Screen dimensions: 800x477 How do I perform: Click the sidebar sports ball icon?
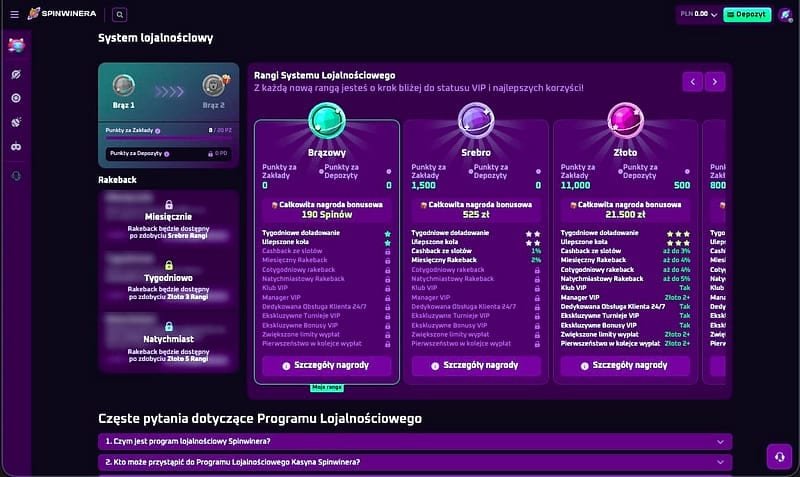pyautogui.click(x=16, y=122)
